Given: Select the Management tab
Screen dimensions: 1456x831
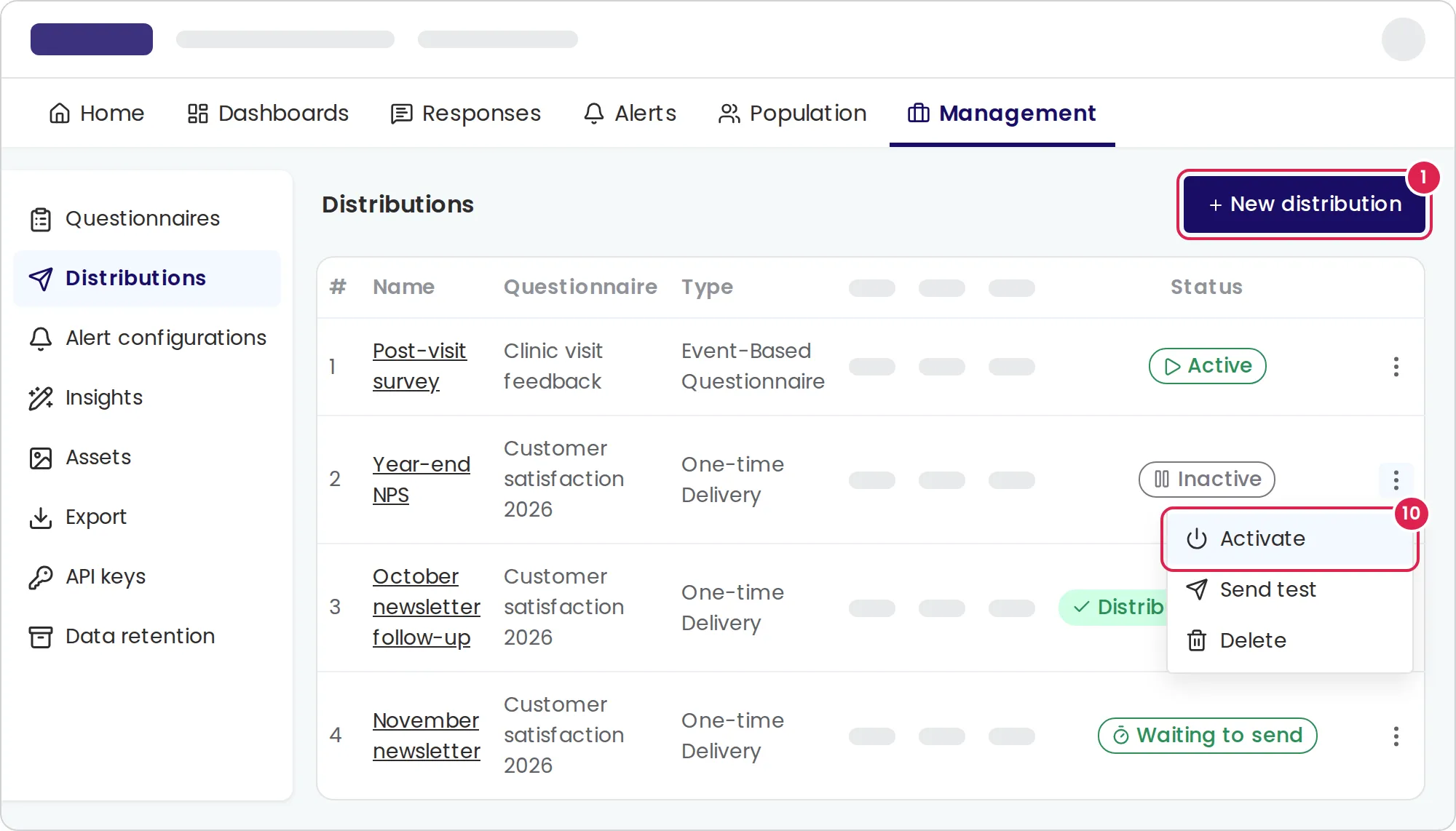Looking at the screenshot, I should (x=1002, y=114).
